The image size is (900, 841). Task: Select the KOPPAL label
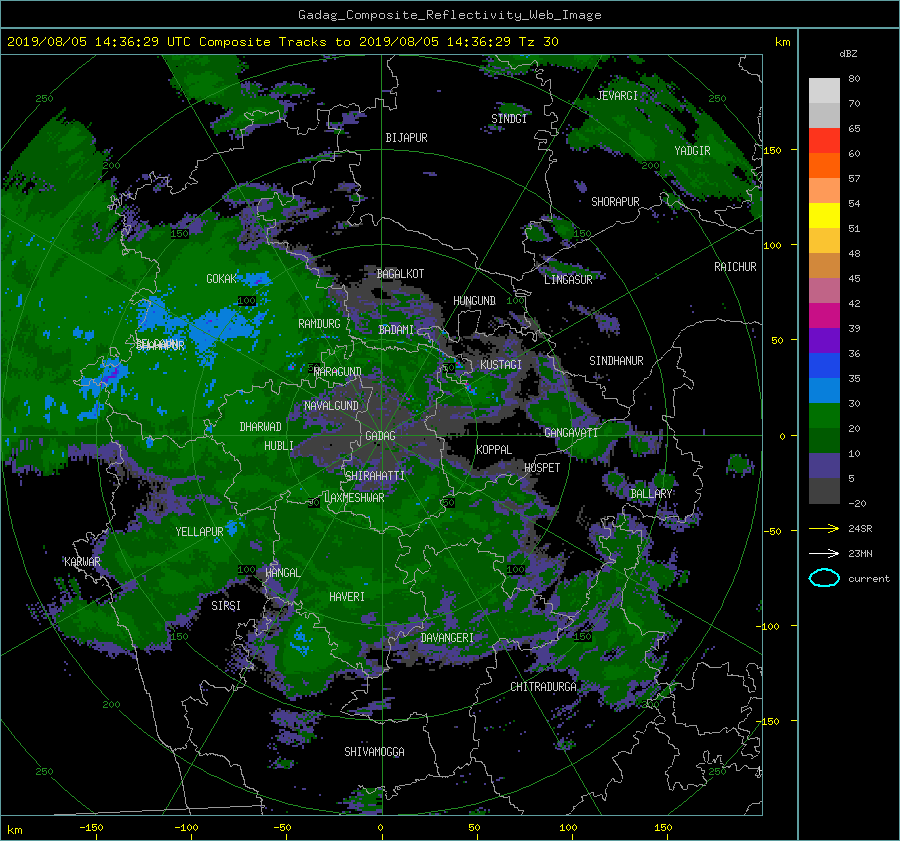coord(494,450)
